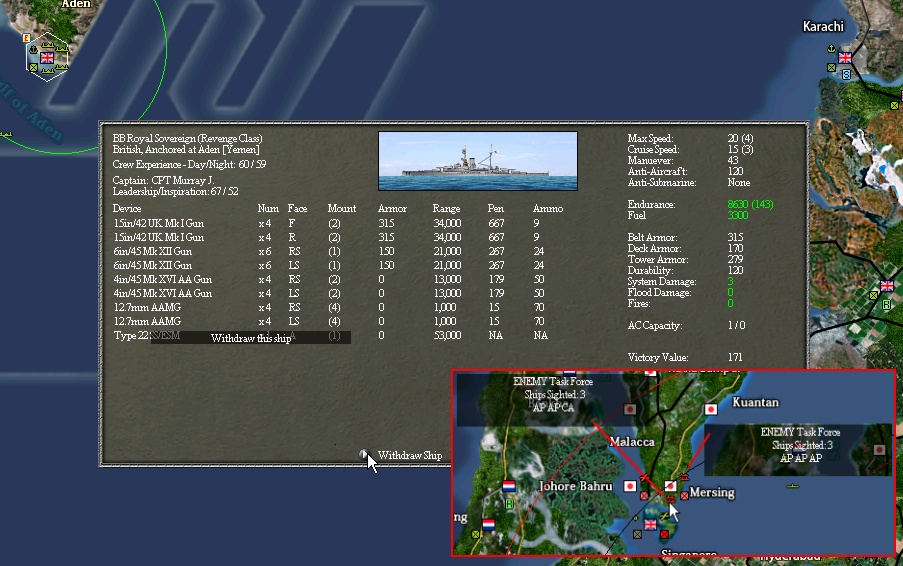Select the red enemy ship icon above Mersing
Screen dimensions: 903x566
[684, 477]
